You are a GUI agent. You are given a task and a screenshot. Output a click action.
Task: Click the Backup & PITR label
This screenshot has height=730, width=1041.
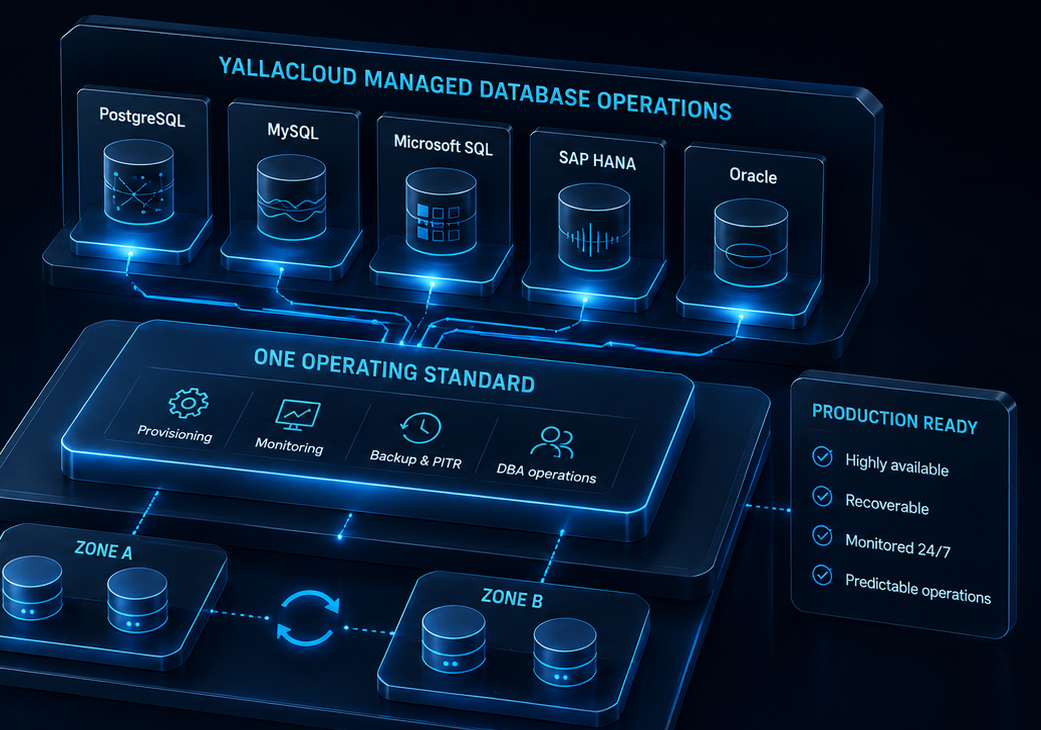pos(416,459)
